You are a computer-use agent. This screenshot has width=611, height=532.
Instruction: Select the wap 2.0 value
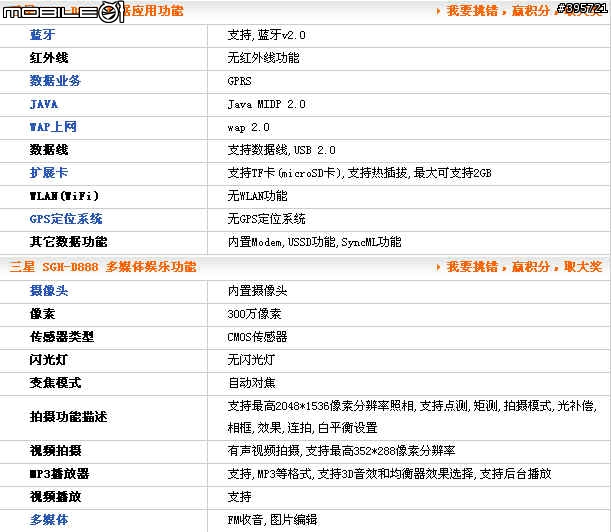[x=248, y=127]
